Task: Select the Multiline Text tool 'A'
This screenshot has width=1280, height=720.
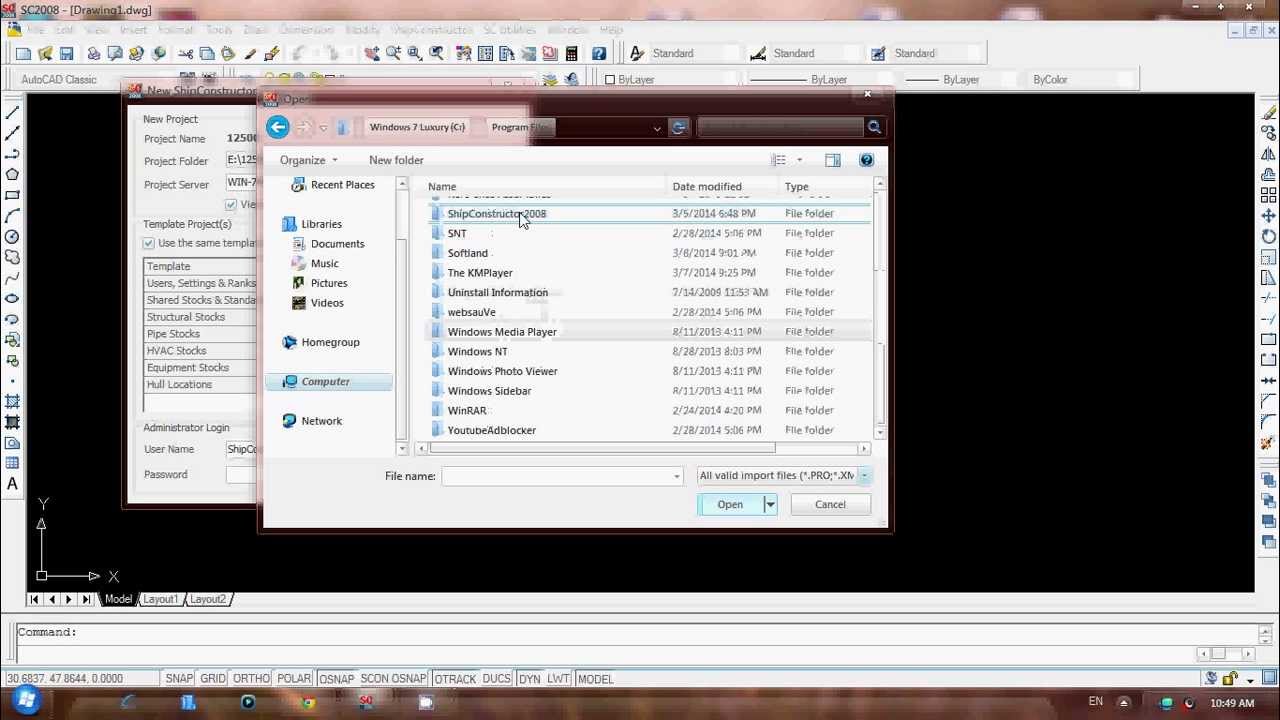Action: coord(12,484)
